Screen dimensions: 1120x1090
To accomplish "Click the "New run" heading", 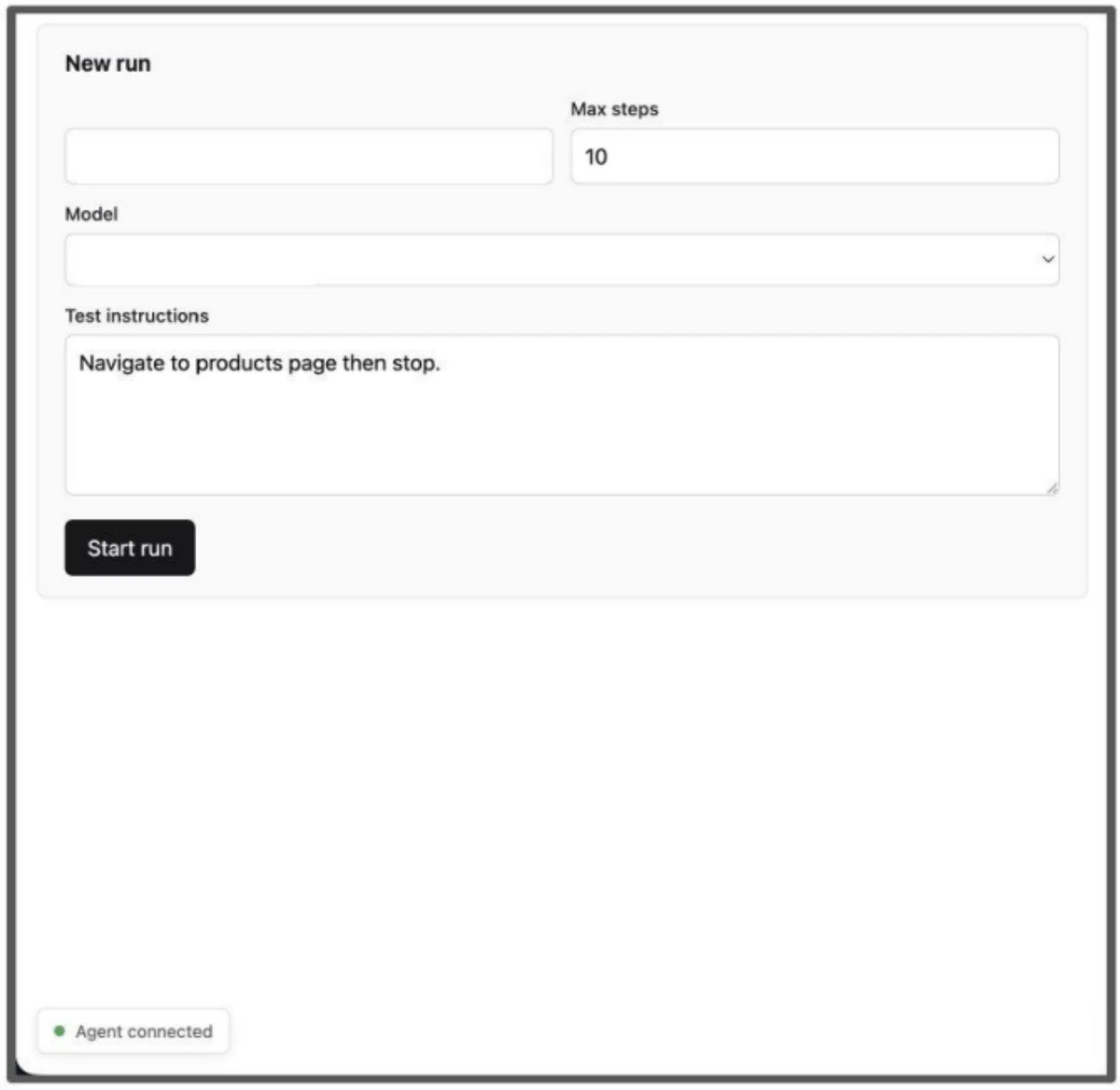I will click(x=107, y=63).
